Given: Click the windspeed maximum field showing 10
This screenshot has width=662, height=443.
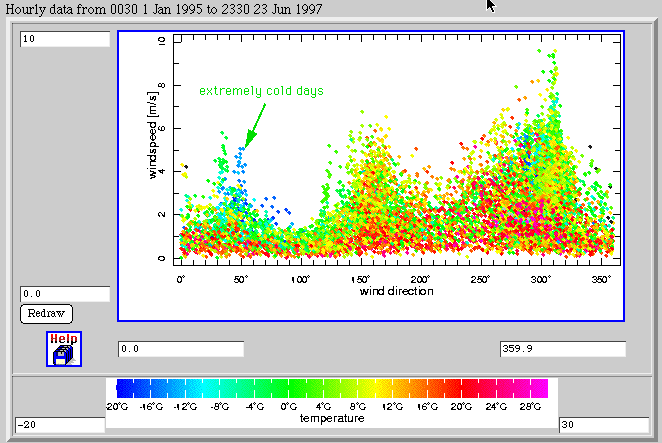Looking at the screenshot, I should pyautogui.click(x=64, y=39).
